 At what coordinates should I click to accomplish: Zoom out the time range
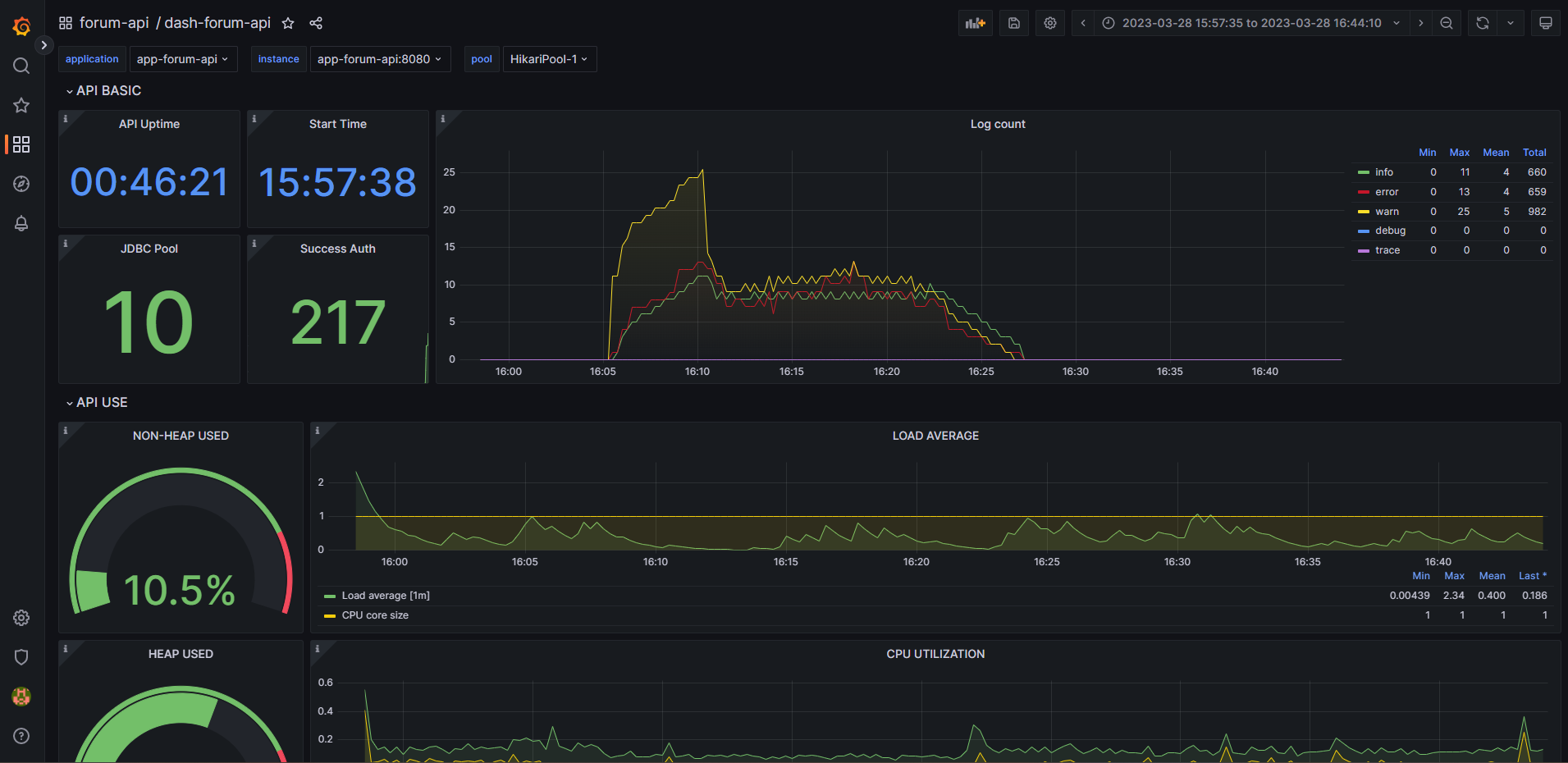1447,22
